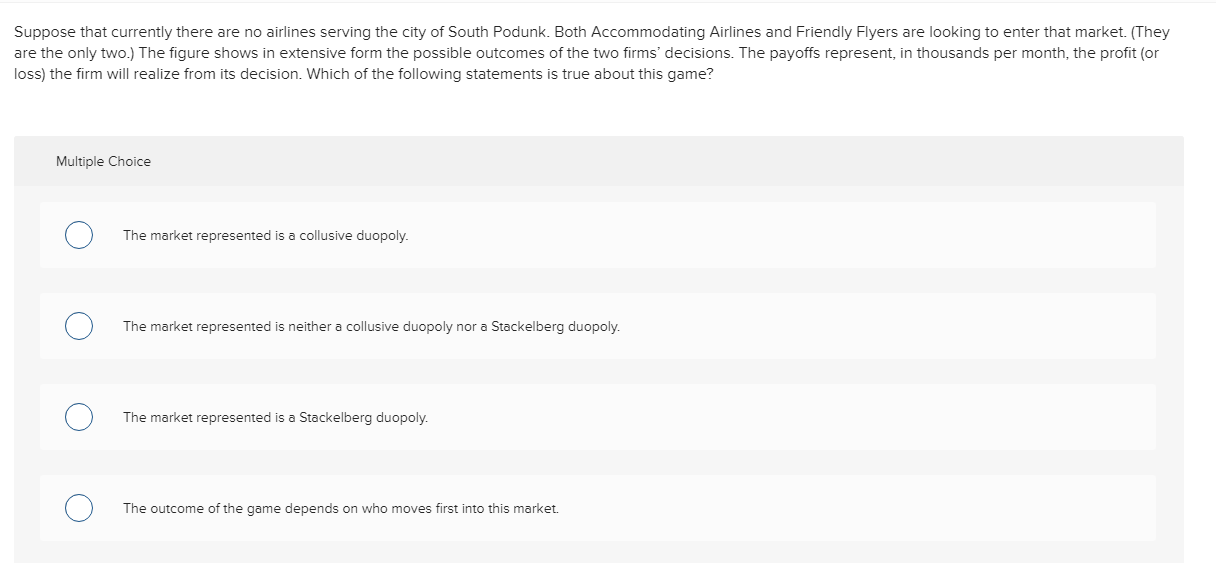Image resolution: width=1216 pixels, height=563 pixels.
Task: Click the answer text 'The market represented is a Stackelberg duopoly.'
Action: coord(275,418)
